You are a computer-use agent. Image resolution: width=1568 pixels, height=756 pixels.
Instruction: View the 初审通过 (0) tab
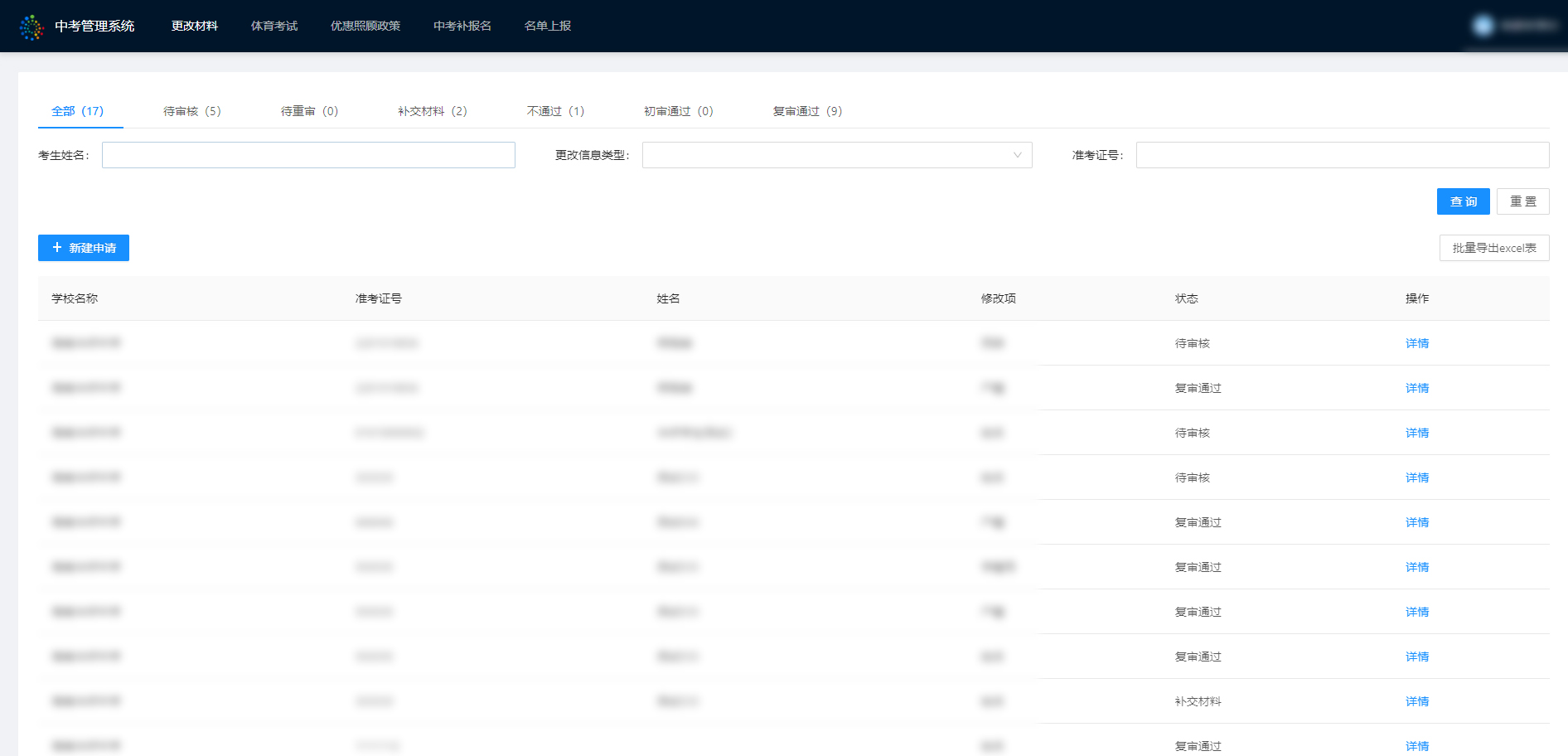pos(678,111)
